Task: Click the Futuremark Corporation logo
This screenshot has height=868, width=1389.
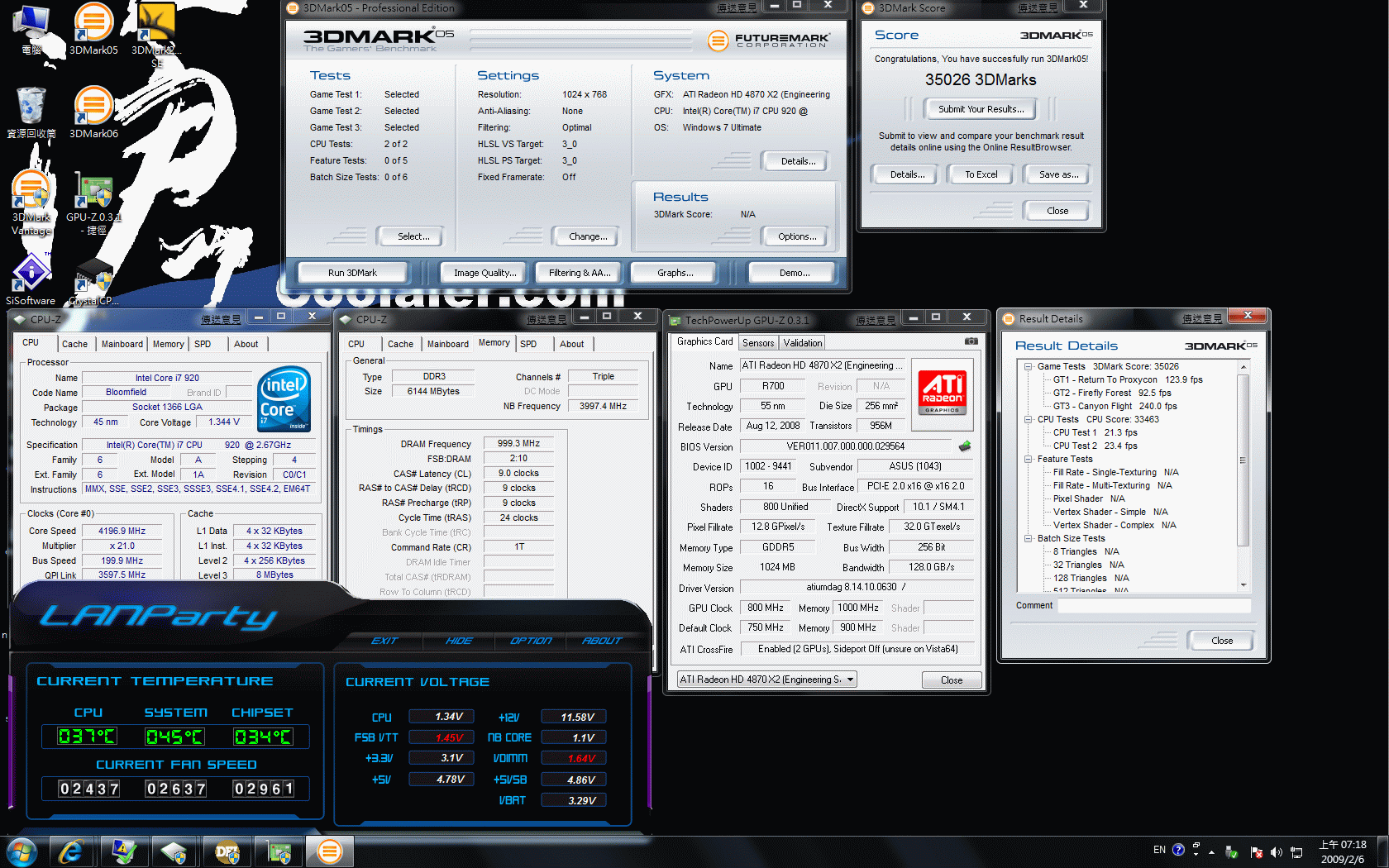Action: click(x=770, y=40)
